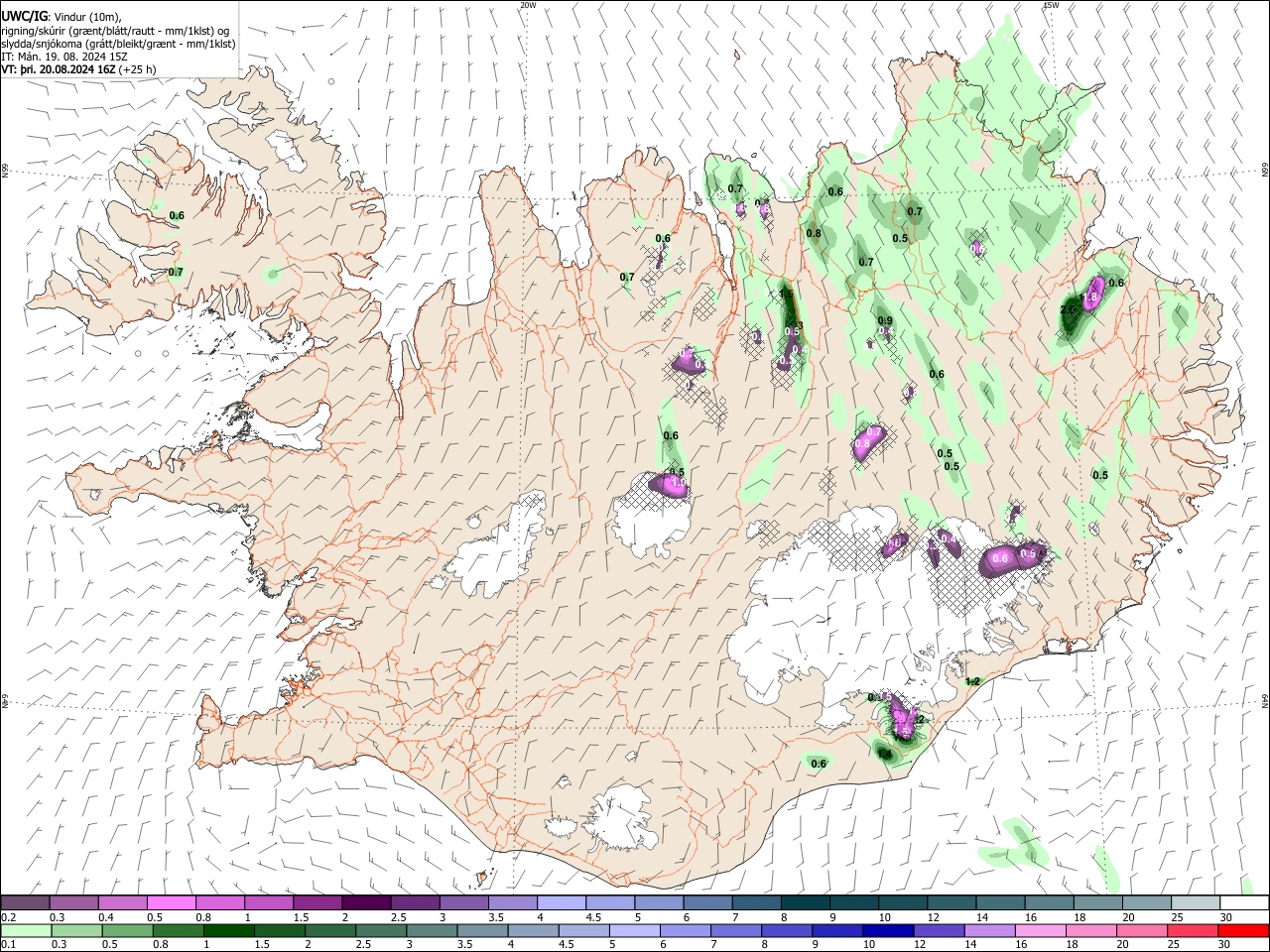Click the lower legend swatch between 3.5 and 4

[x=482, y=930]
